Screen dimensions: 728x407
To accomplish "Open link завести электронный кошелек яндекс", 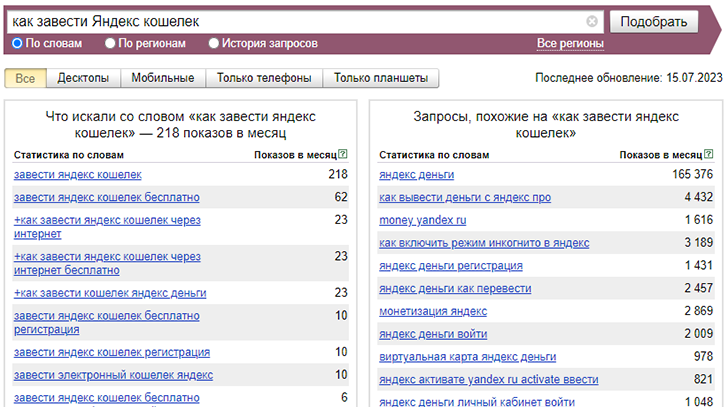I will coord(113,375).
